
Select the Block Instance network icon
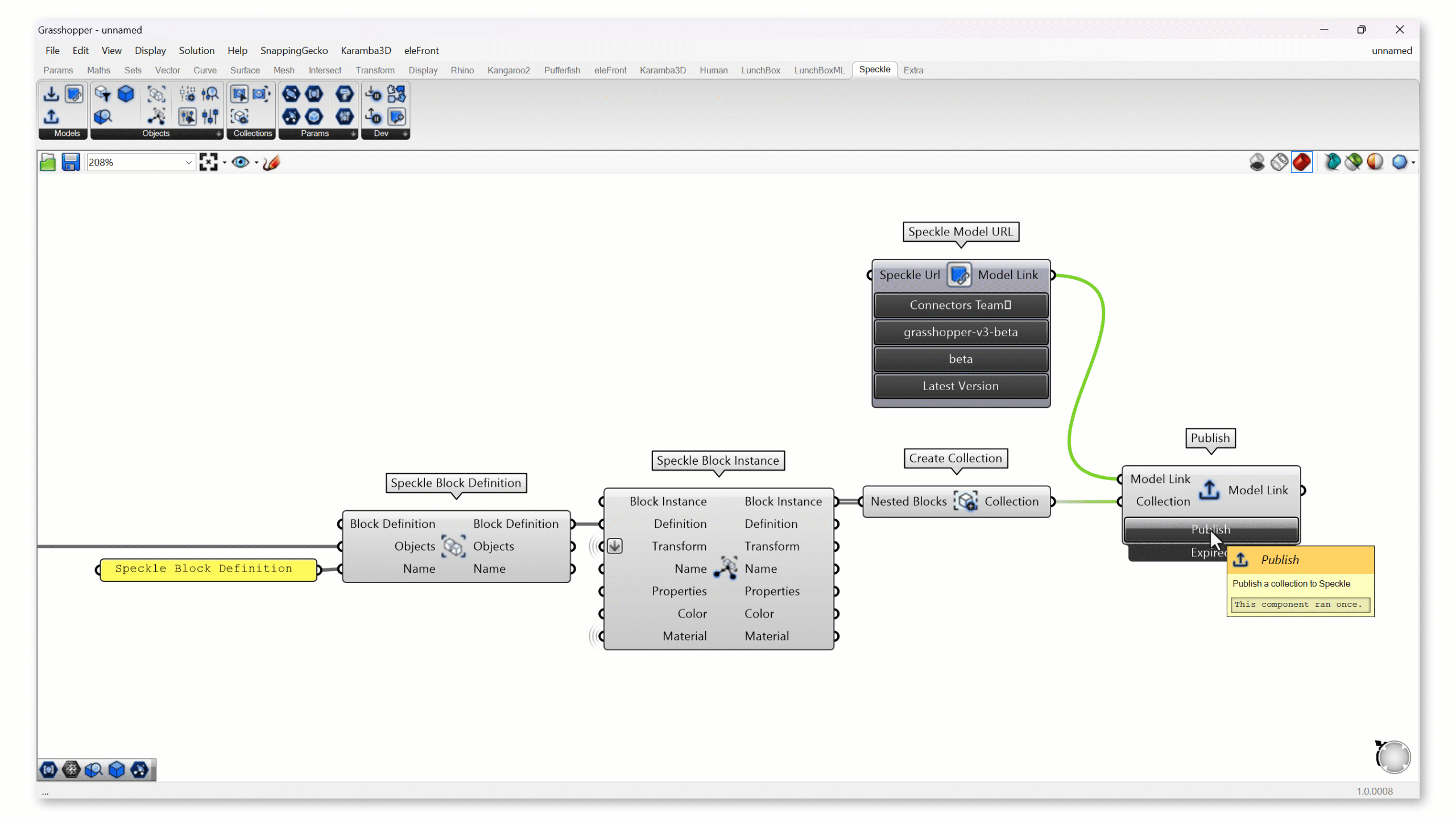tap(156, 117)
